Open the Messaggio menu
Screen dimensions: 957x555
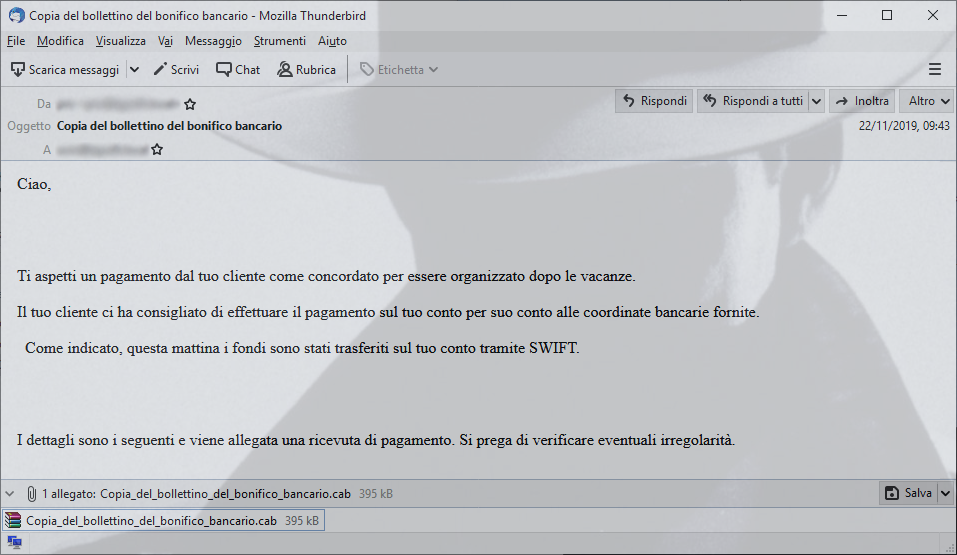(213, 41)
